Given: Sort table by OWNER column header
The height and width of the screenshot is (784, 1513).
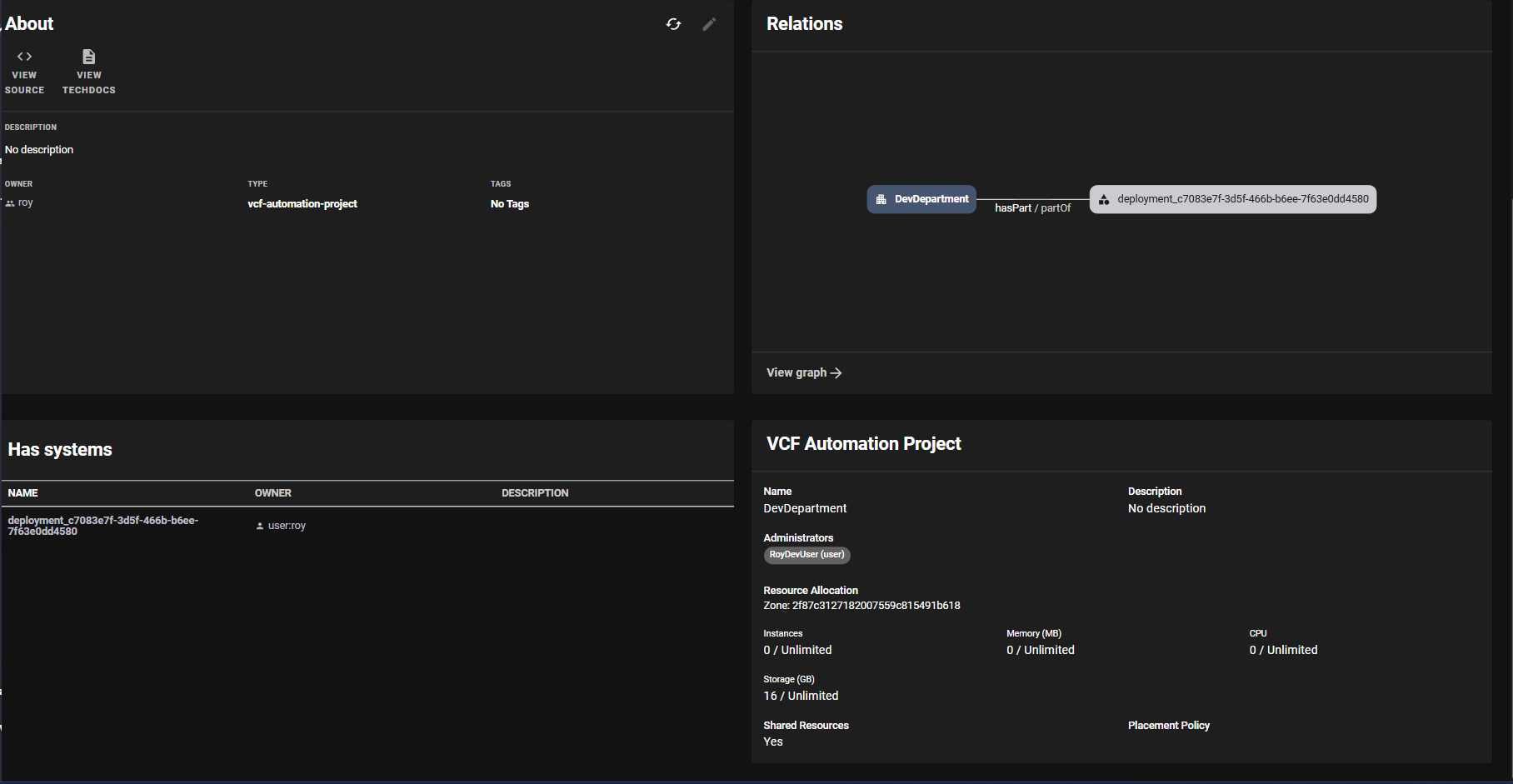Looking at the screenshot, I should click(273, 493).
